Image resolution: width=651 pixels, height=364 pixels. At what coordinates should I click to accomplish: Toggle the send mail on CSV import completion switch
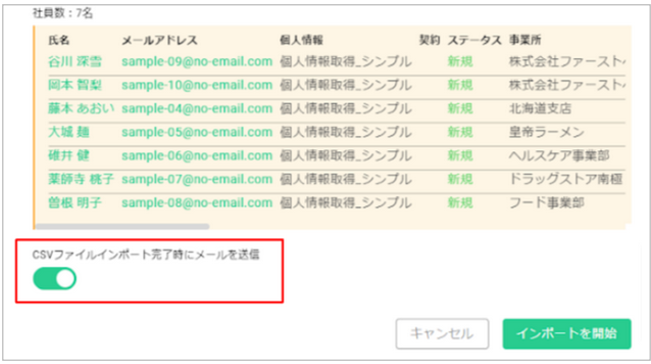click(54, 278)
